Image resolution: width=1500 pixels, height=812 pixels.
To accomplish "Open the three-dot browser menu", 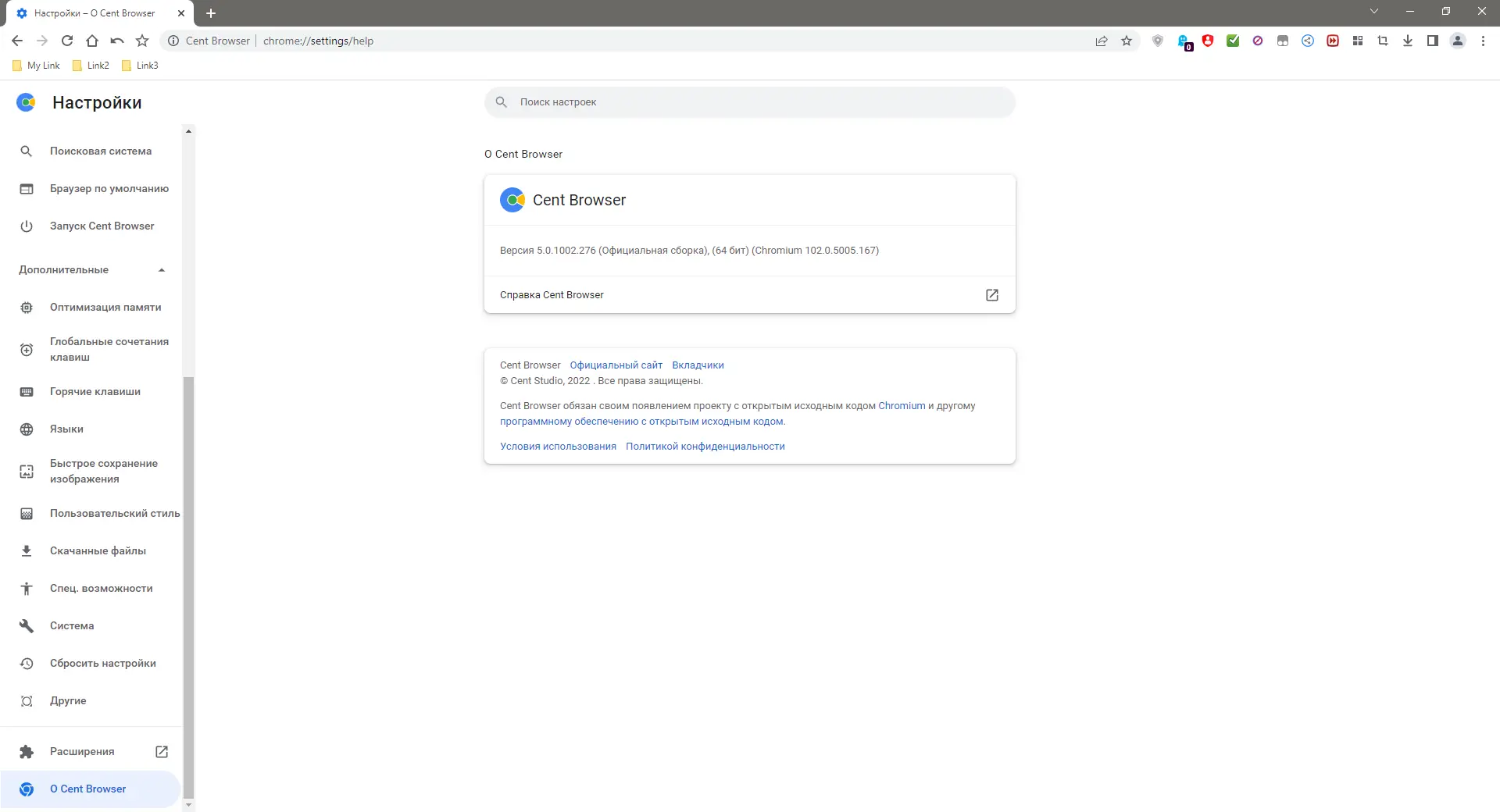I will pos(1483,41).
